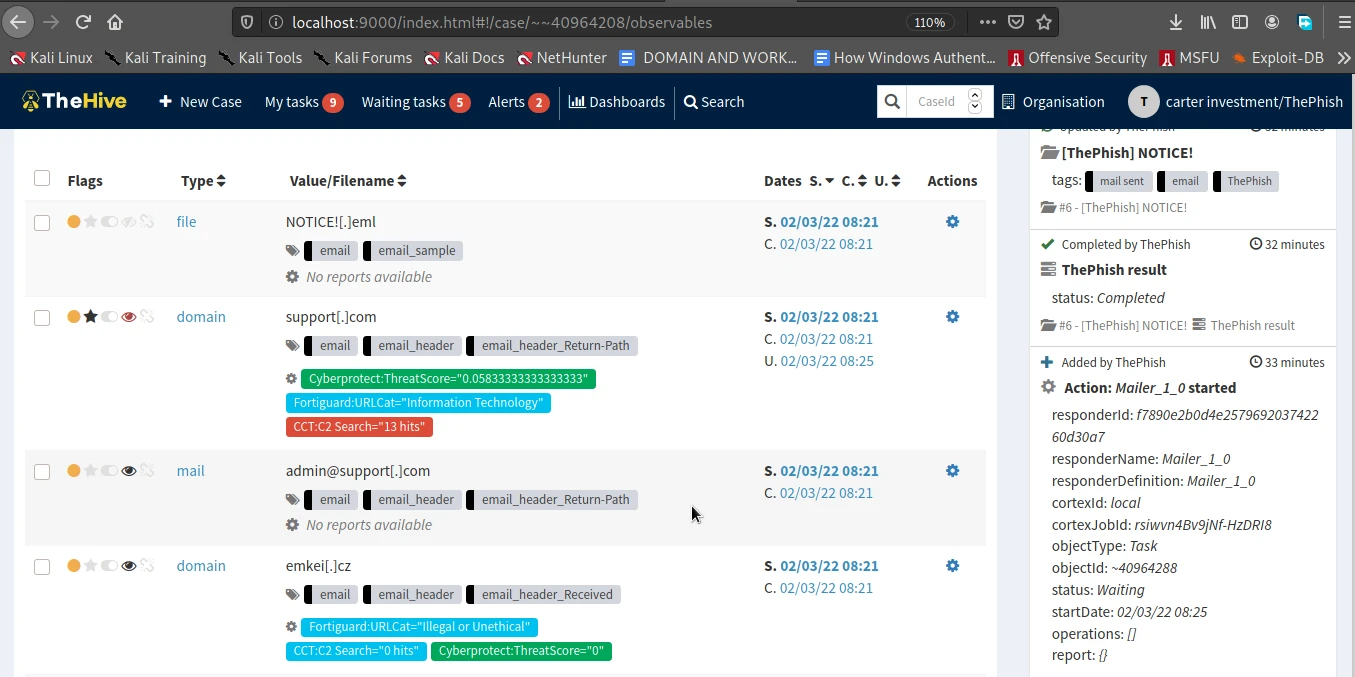The height and width of the screenshot is (677, 1355).
Task: Click Firefox home icon
Action: (115, 22)
